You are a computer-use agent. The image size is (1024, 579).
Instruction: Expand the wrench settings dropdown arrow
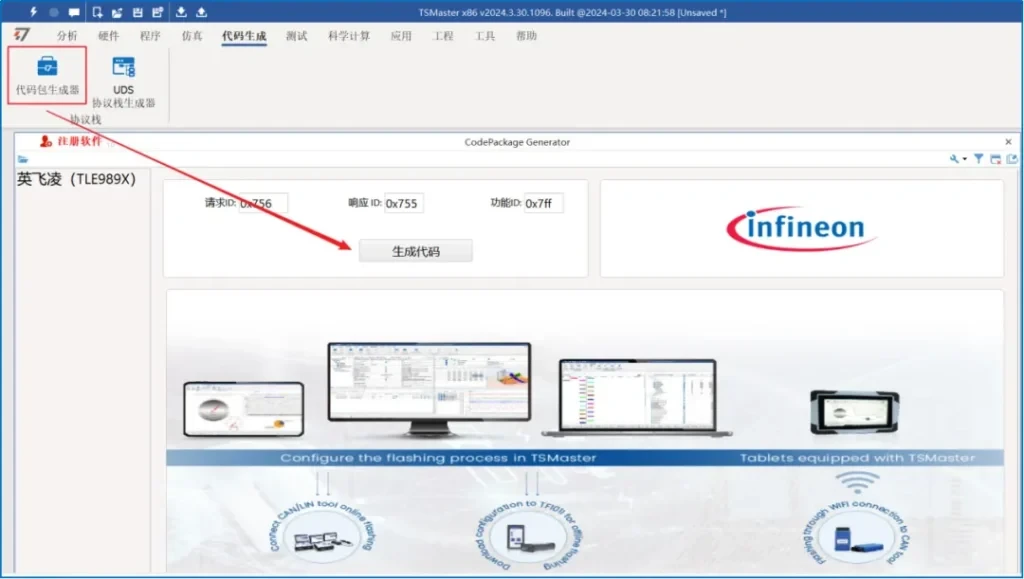click(x=965, y=159)
